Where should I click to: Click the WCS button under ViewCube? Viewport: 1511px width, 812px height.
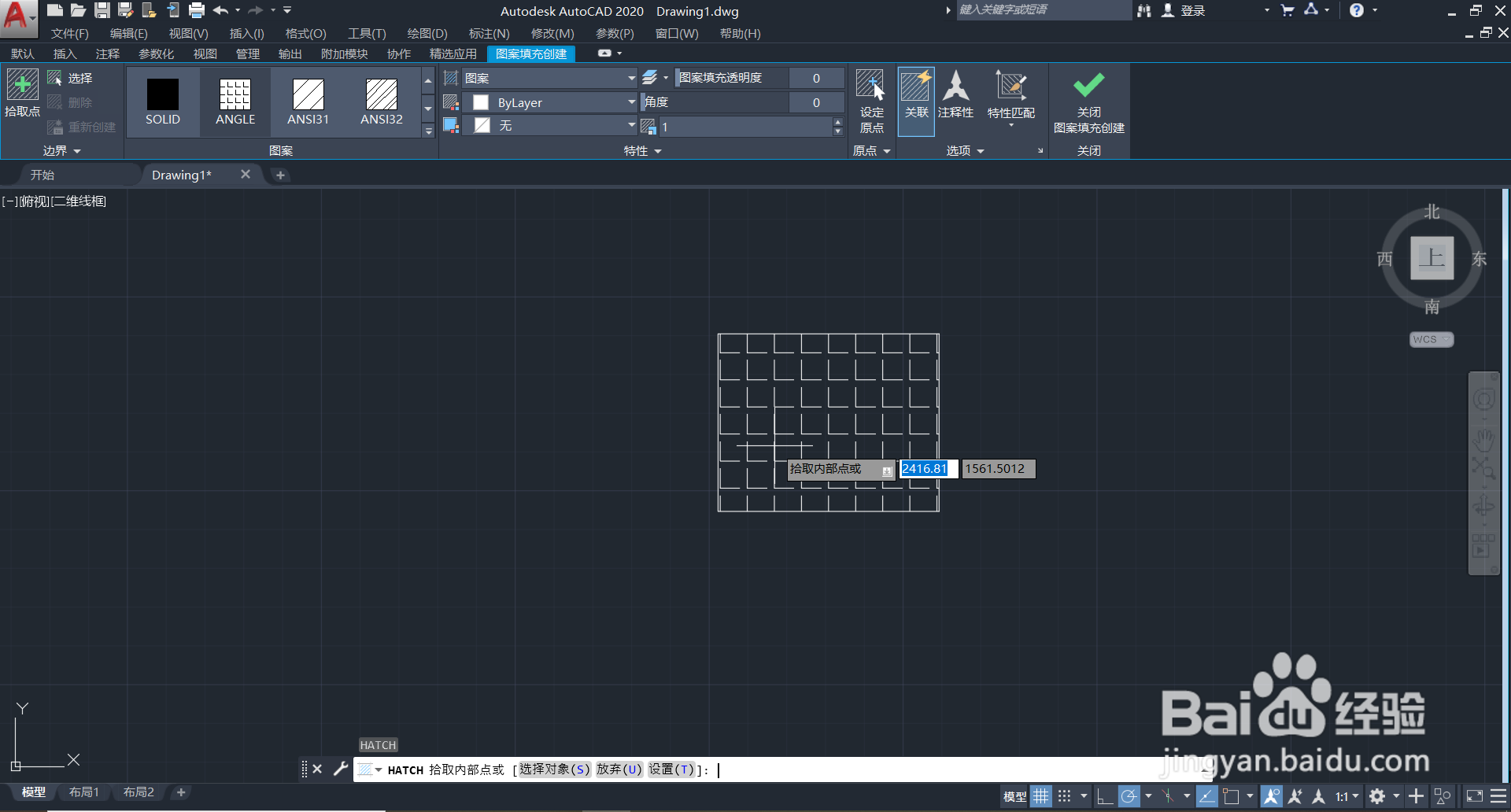(1431, 339)
